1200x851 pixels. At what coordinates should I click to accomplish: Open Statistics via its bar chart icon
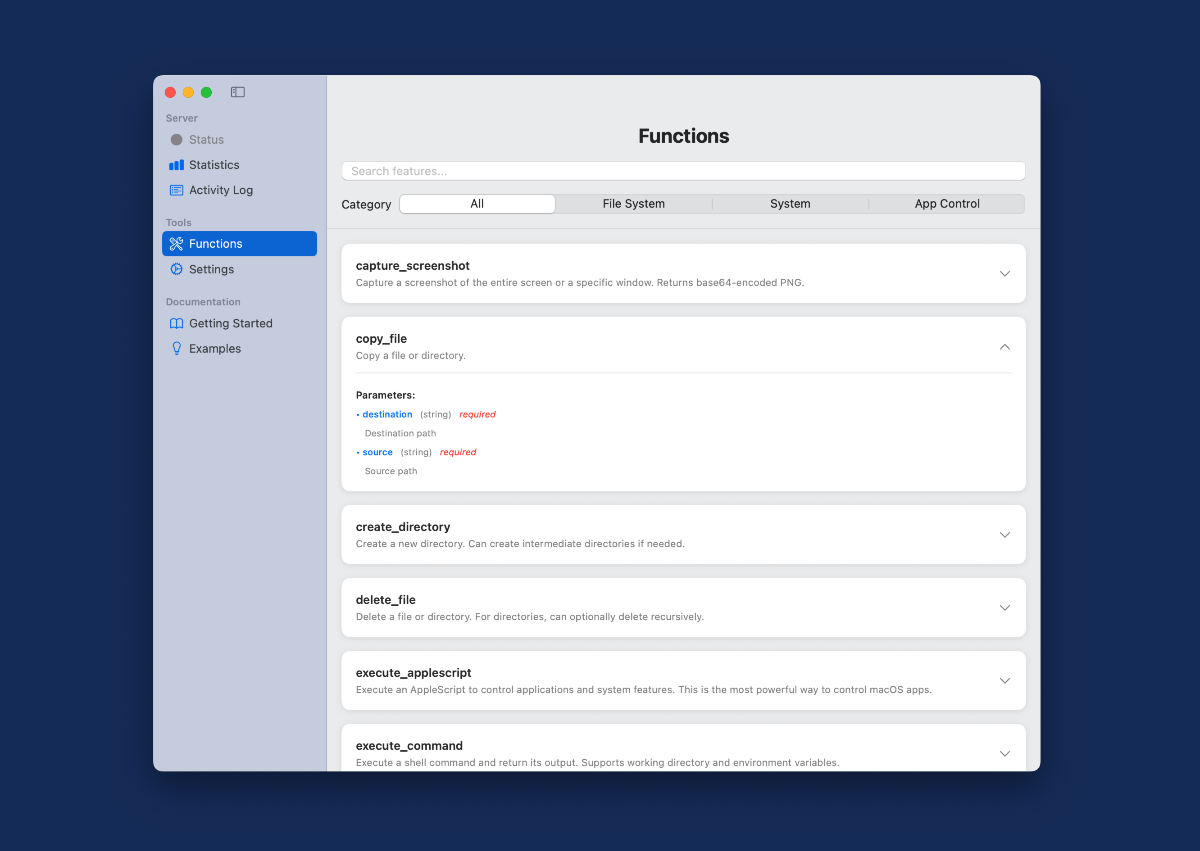pyautogui.click(x=176, y=165)
